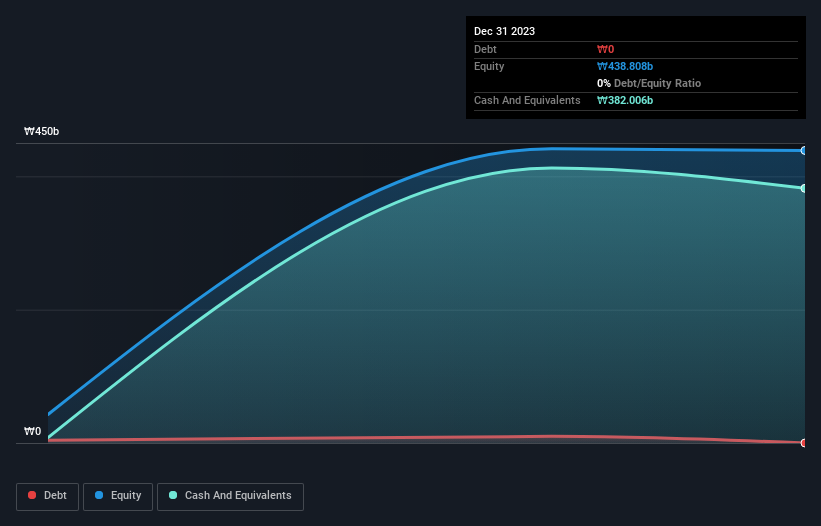821x526 pixels.
Task: Click the Cash And Equivalents tooltip label
Action: click(527, 100)
